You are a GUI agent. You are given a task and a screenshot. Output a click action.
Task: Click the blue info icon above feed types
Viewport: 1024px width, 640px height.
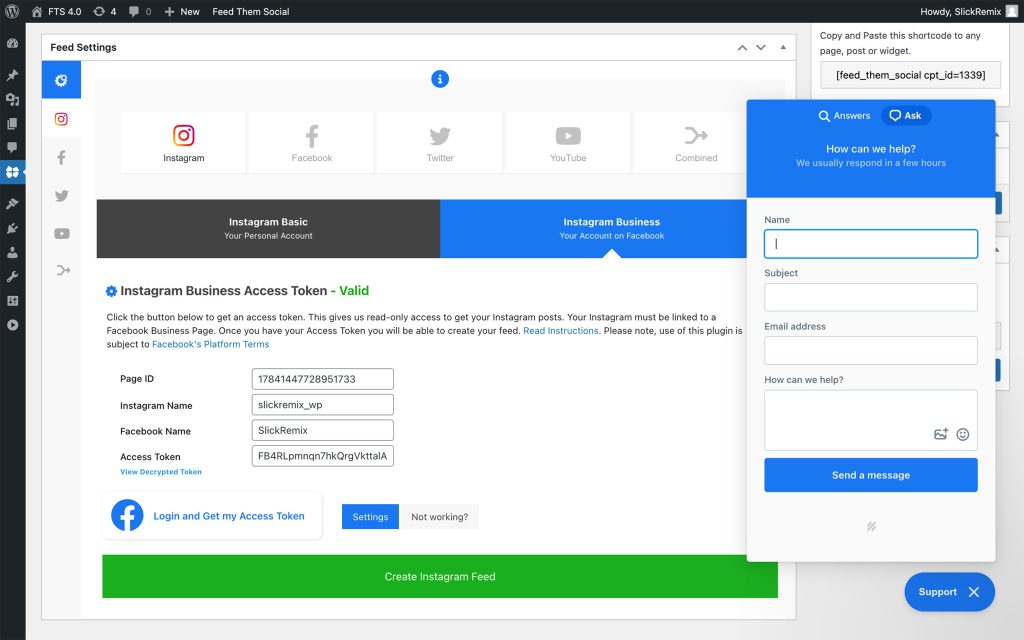pyautogui.click(x=440, y=79)
